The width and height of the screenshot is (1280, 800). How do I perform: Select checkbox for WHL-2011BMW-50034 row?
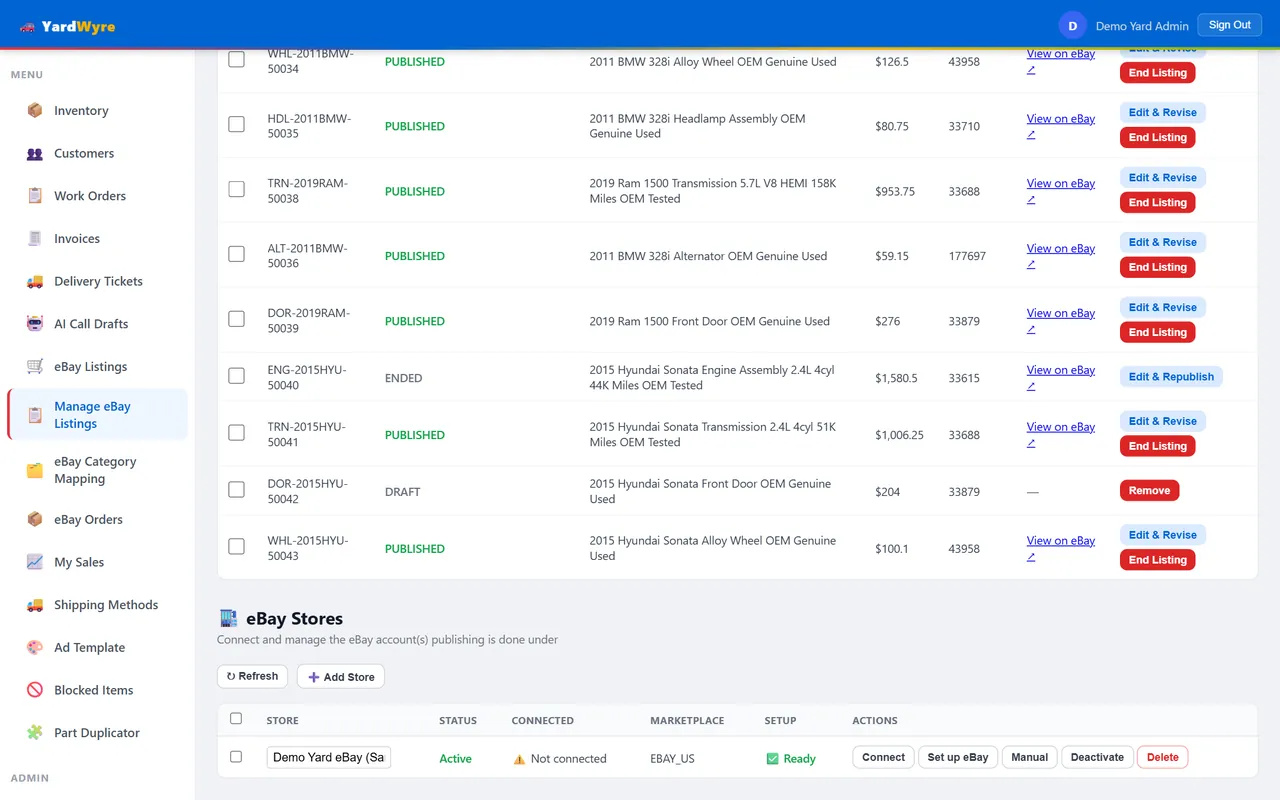click(x=236, y=60)
